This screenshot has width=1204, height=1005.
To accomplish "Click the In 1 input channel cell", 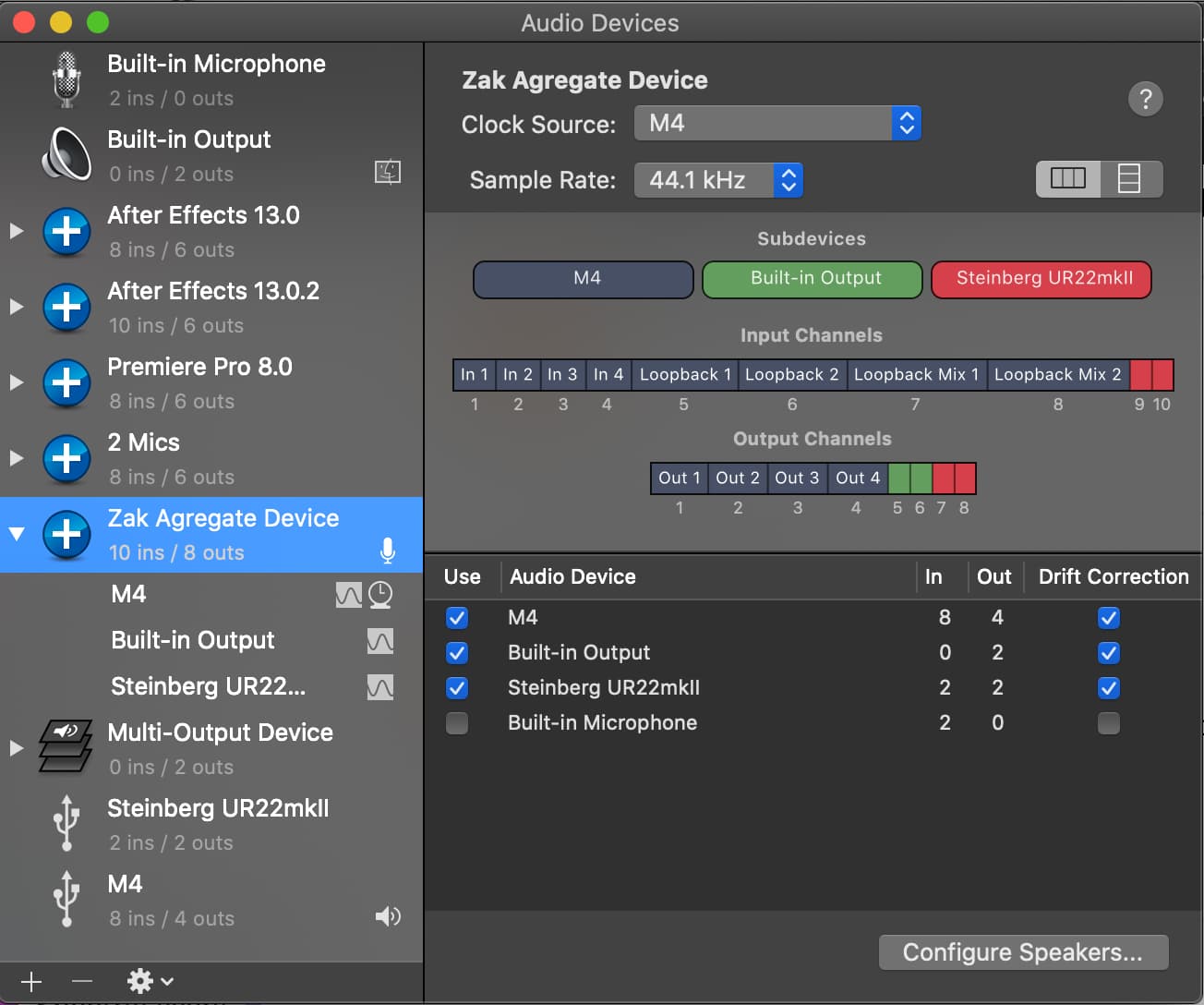I will 475,375.
